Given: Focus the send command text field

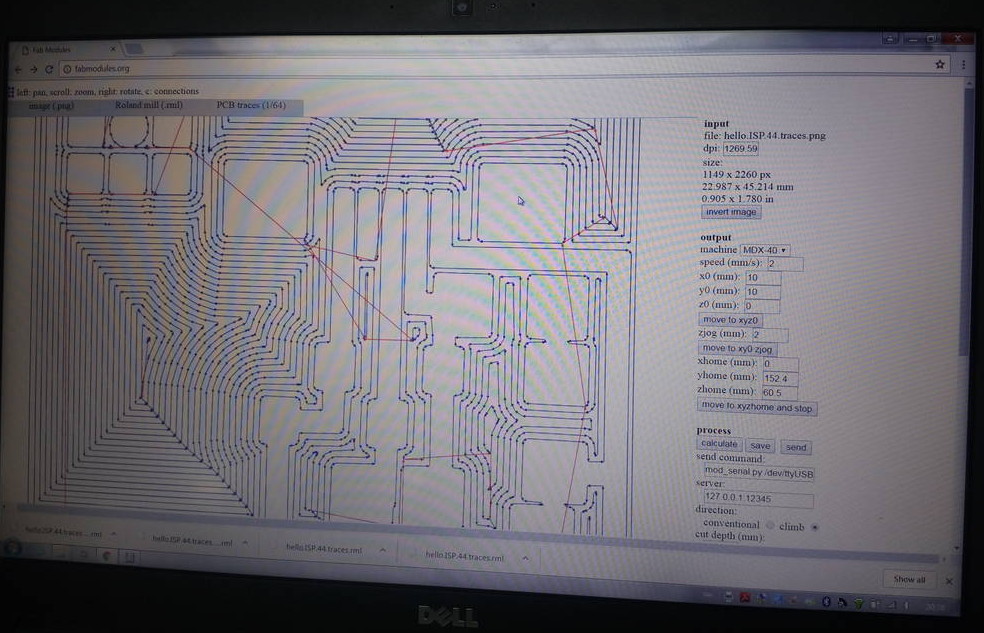Looking at the screenshot, I should [x=758, y=473].
